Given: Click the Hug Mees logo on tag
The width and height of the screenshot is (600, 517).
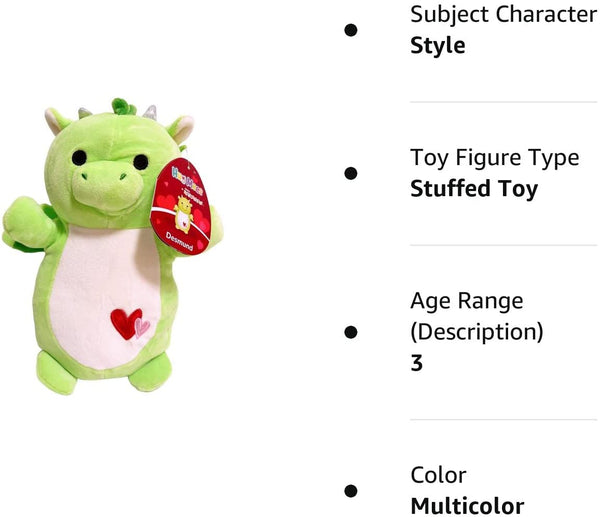Looking at the screenshot, I should tap(187, 181).
